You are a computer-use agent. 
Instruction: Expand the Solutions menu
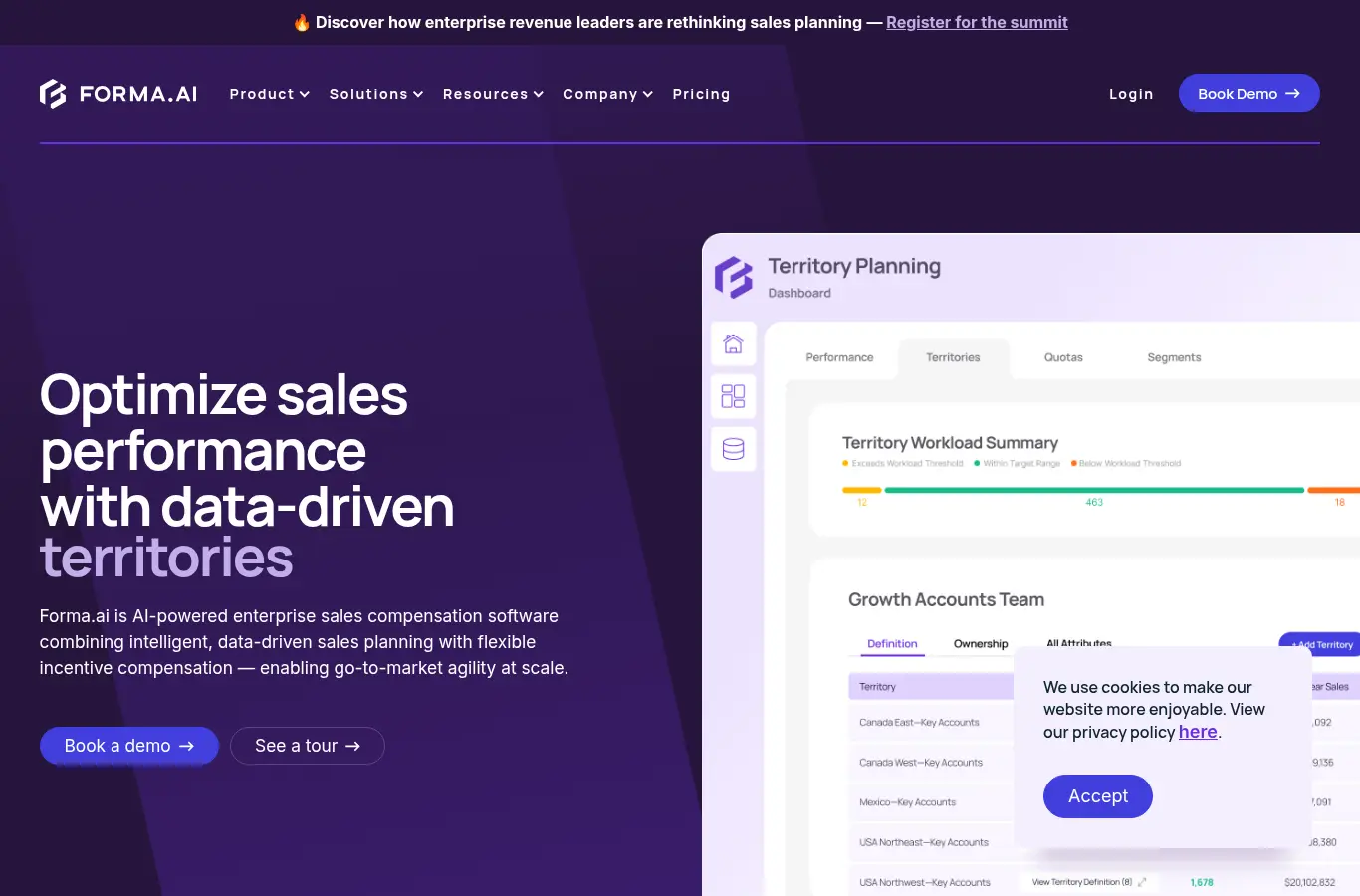376,94
